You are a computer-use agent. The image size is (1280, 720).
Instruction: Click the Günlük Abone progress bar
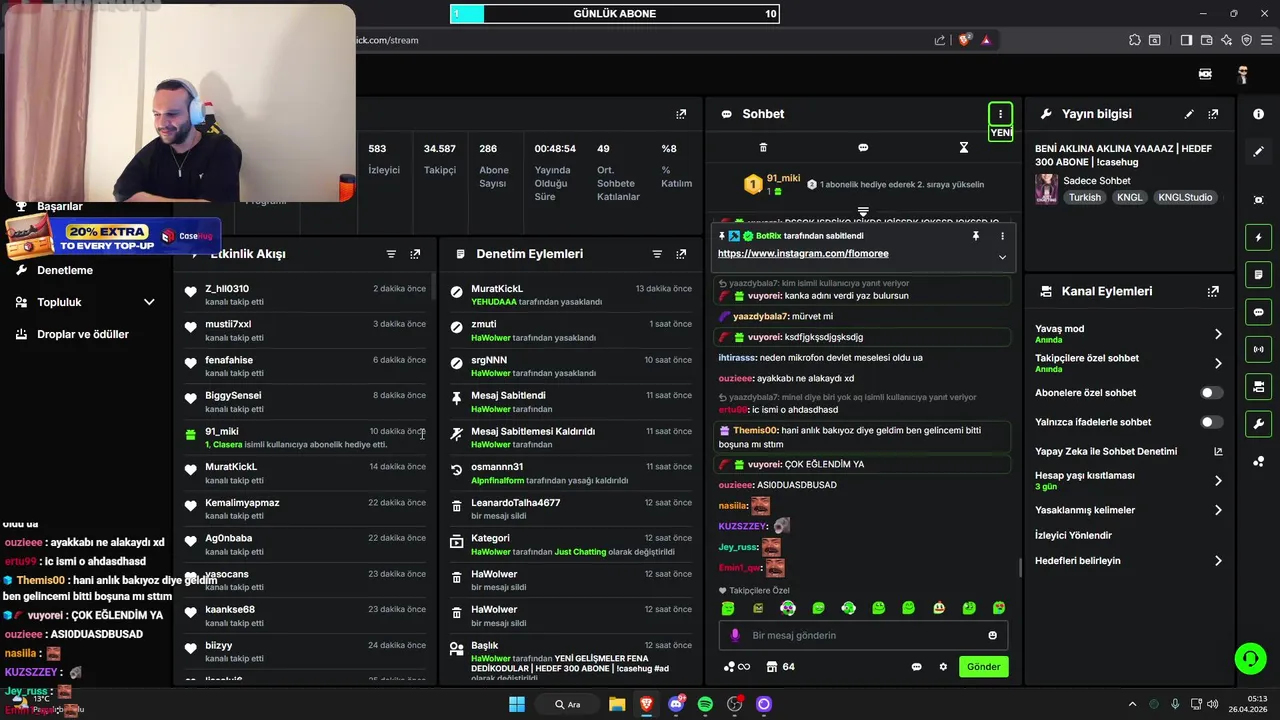pos(614,14)
